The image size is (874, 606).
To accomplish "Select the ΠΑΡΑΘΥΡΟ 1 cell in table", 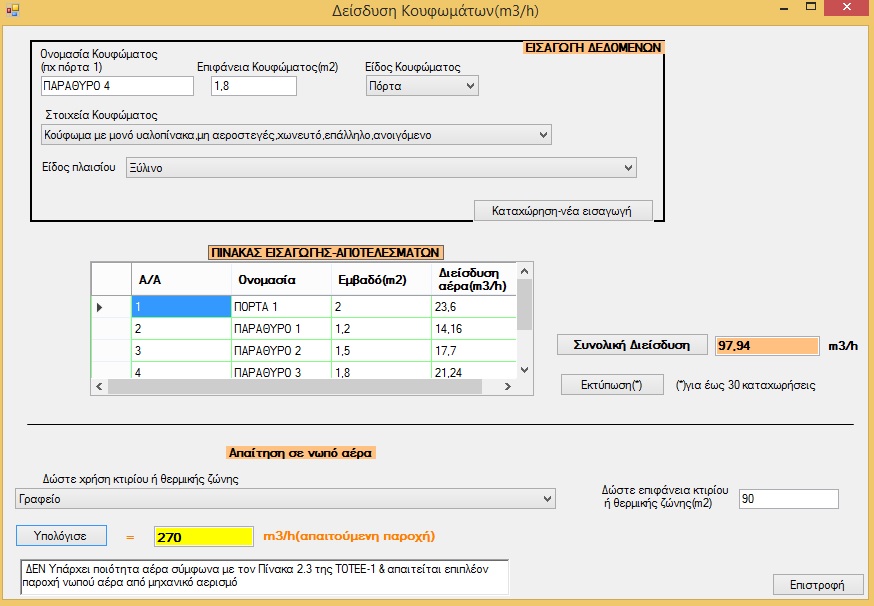I will tap(280, 327).
